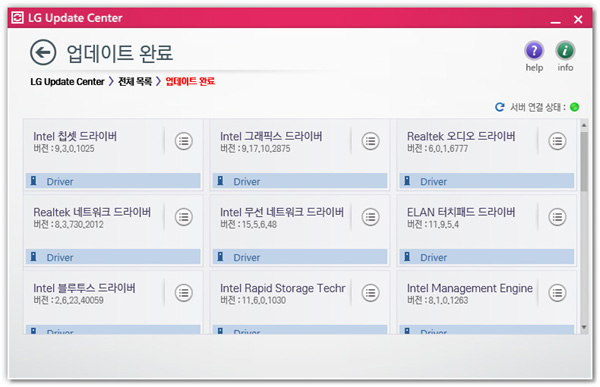Go back using the circular arrow button
This screenshot has height=387, width=600.
43,52
